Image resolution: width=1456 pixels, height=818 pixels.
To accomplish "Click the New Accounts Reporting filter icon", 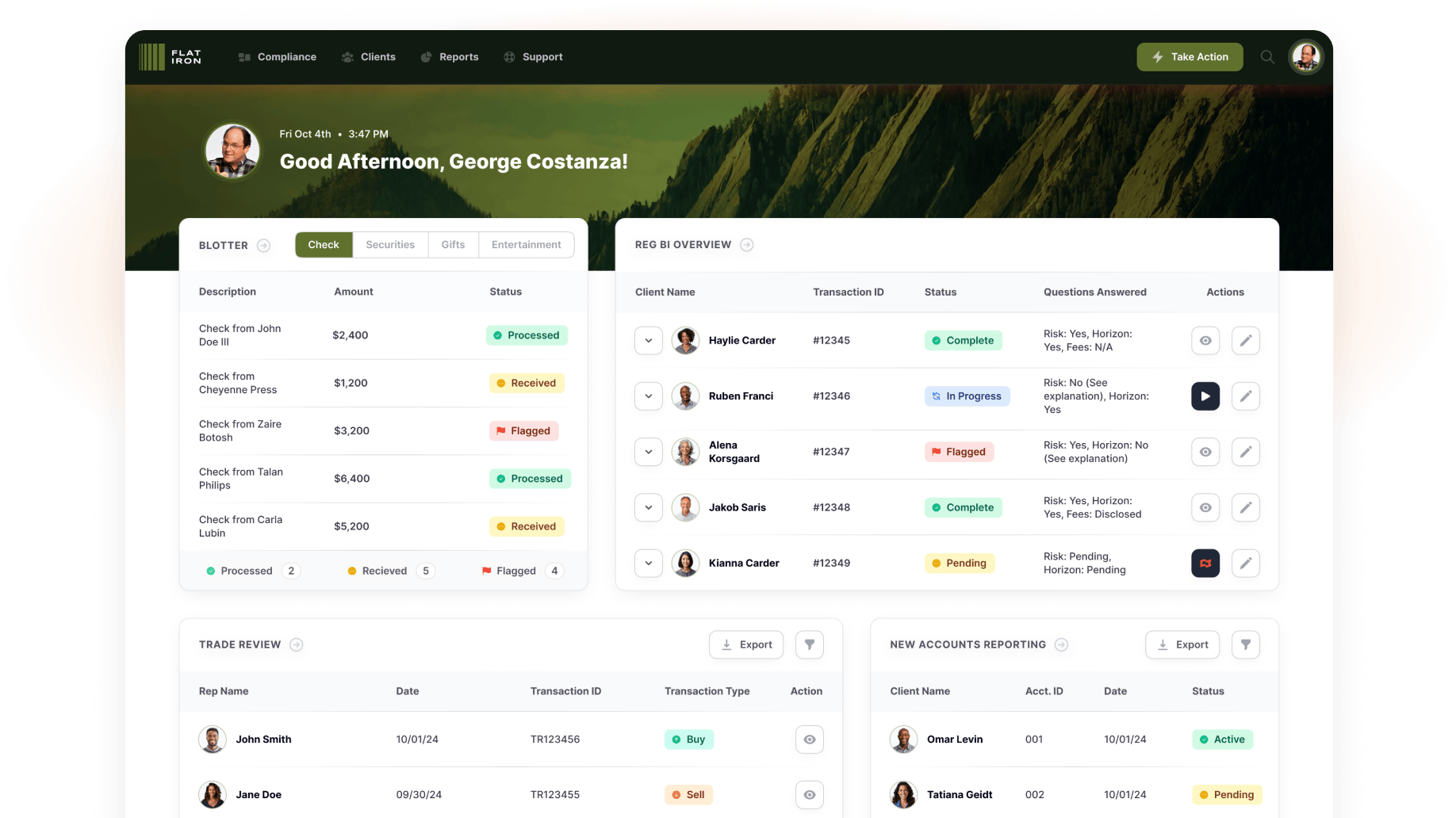I will pos(1245,645).
